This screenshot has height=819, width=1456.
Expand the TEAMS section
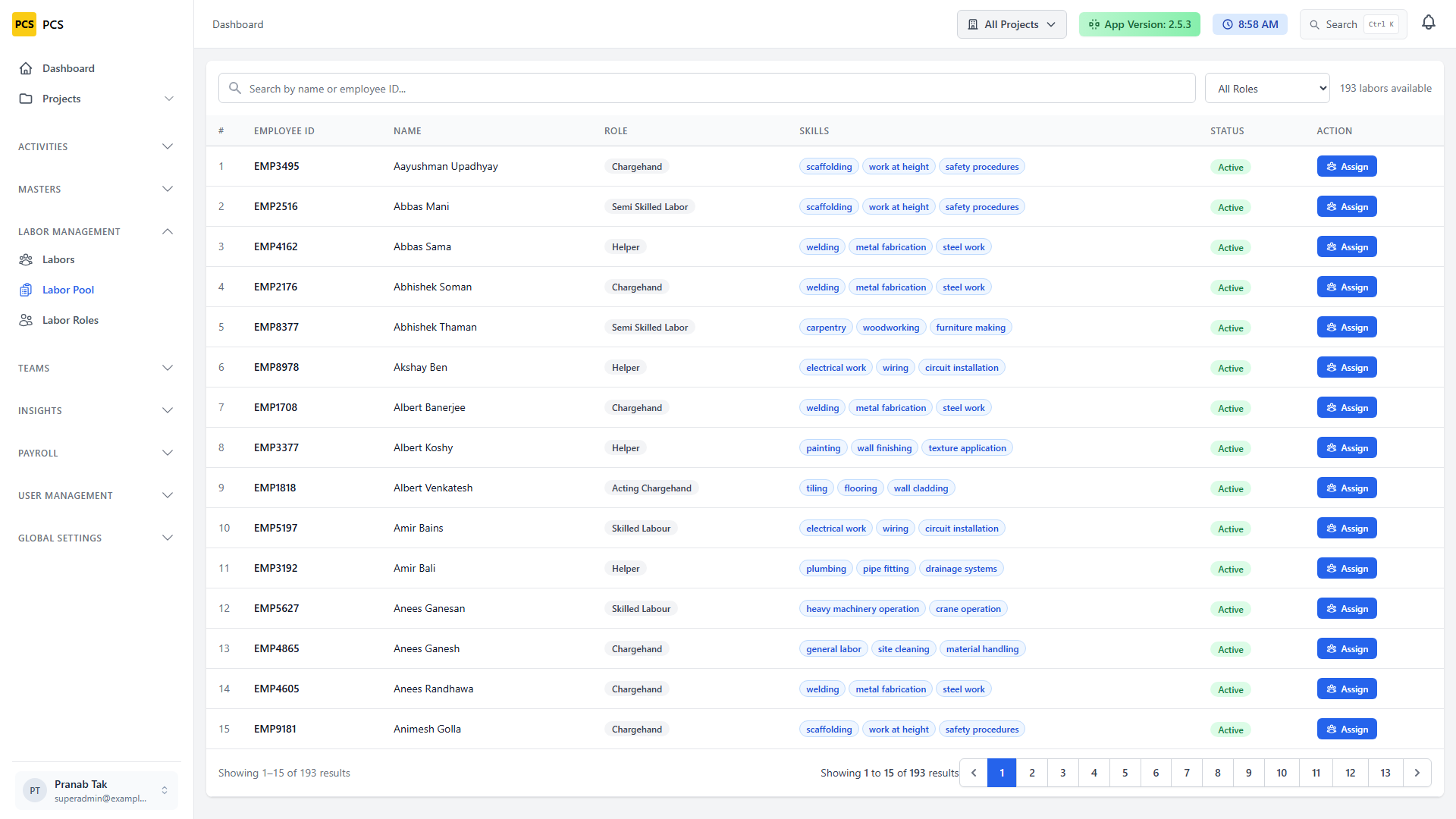point(96,368)
